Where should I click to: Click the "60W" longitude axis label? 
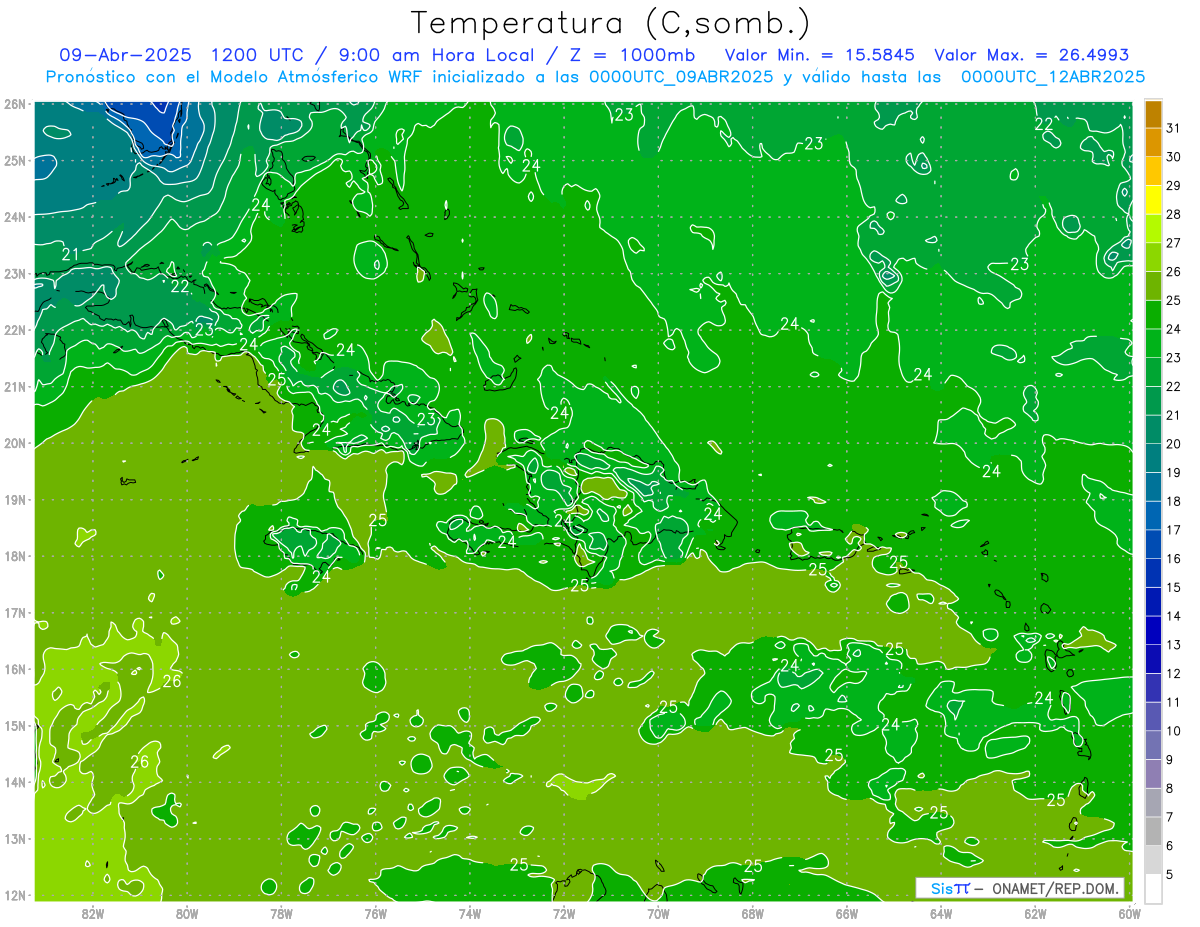tap(1129, 914)
